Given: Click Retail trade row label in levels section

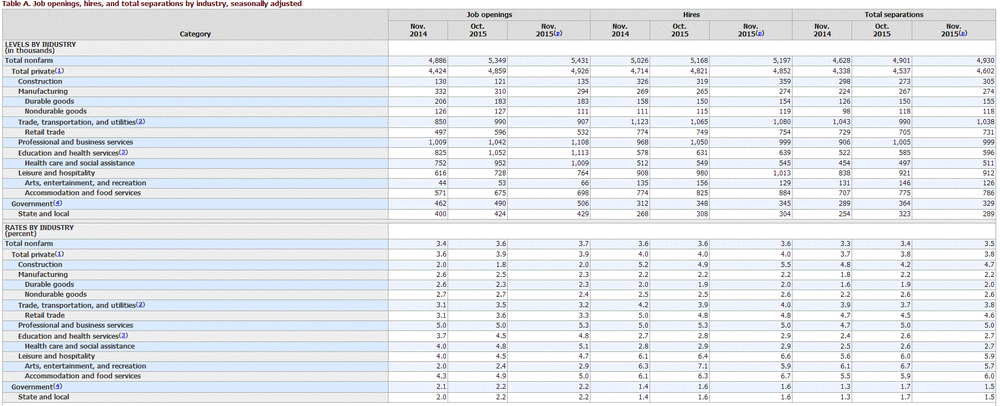Looking at the screenshot, I should click(46, 132).
